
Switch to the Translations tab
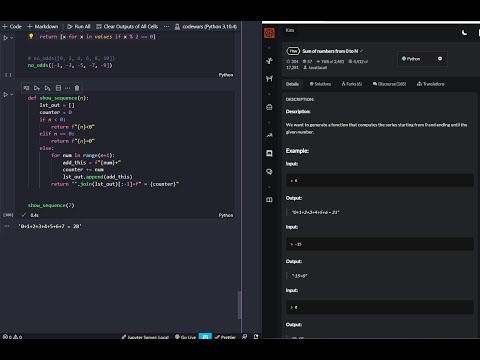[430, 84]
